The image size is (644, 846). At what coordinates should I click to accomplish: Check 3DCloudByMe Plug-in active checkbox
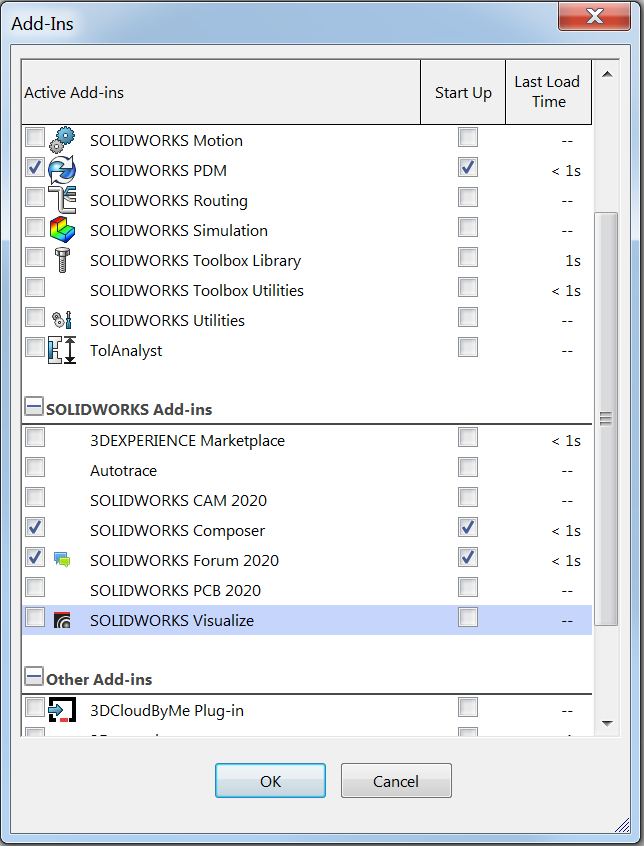coord(35,707)
